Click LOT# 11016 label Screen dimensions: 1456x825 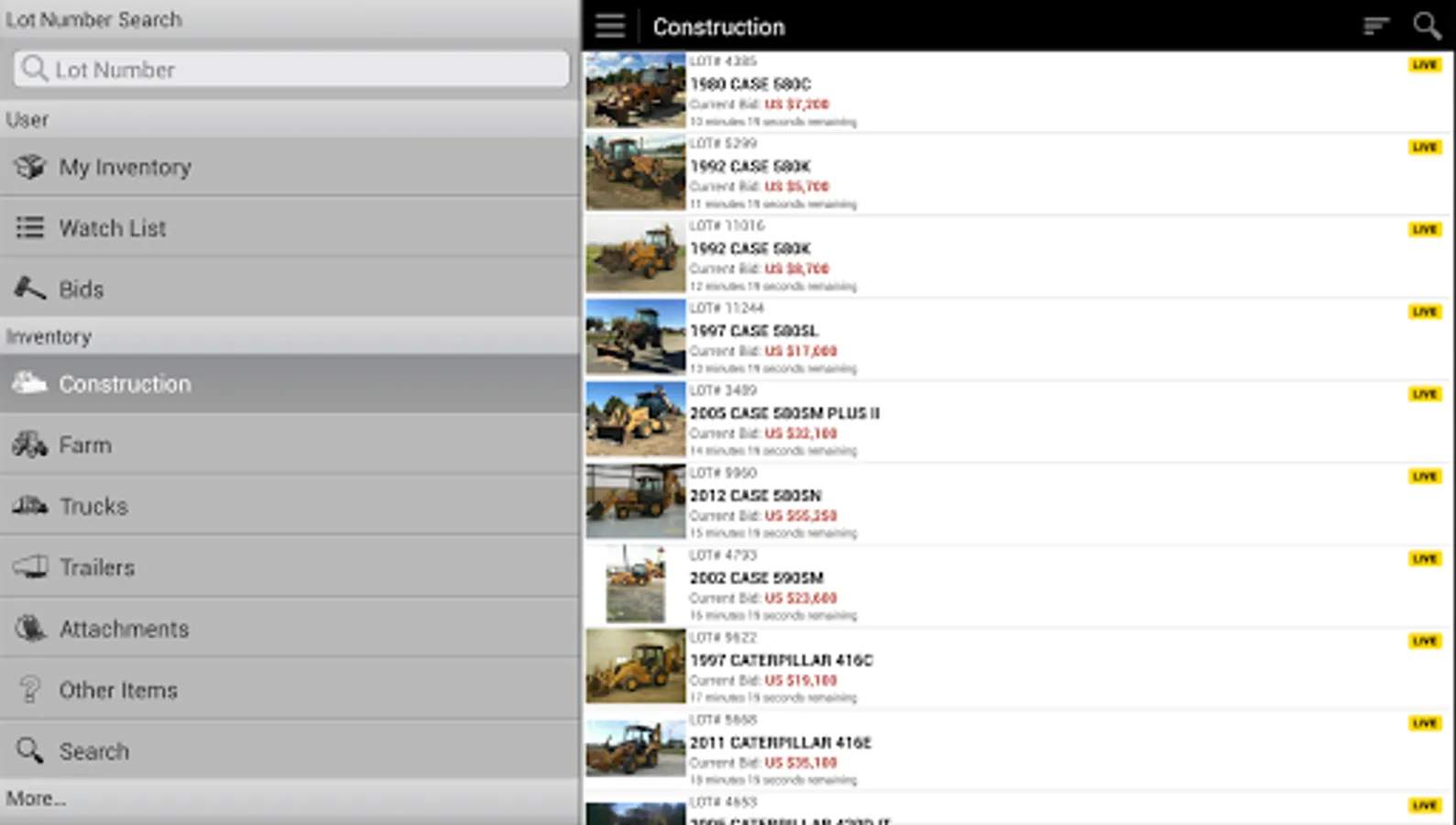727,226
